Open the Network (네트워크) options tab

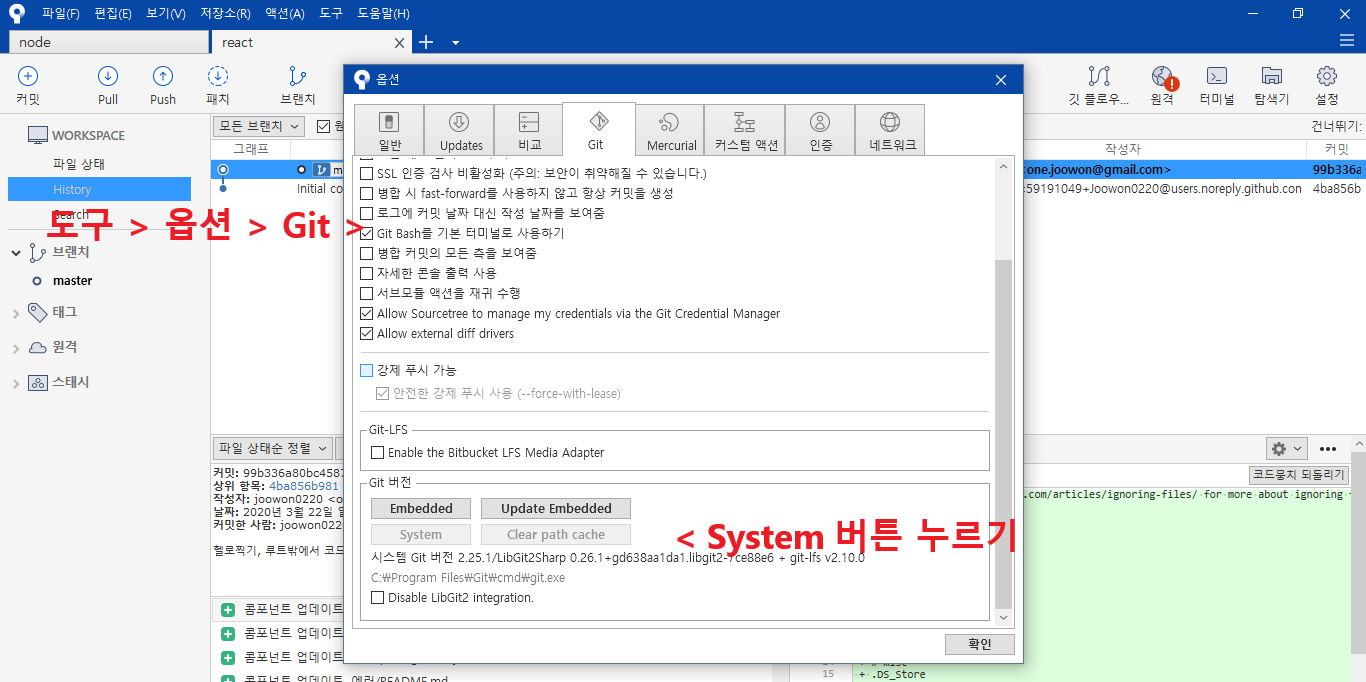tap(890, 131)
